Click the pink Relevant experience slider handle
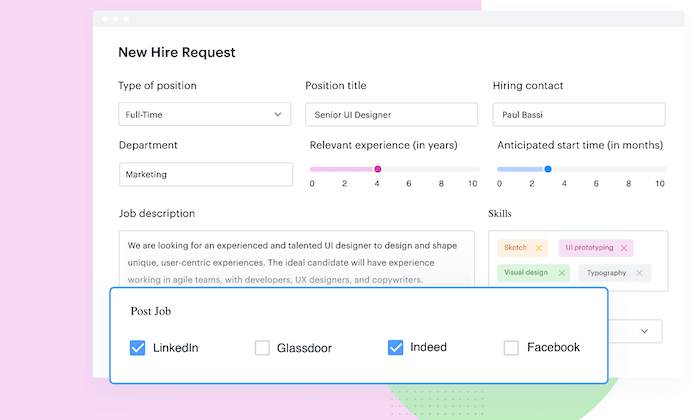The height and width of the screenshot is (420, 700). pos(378,169)
